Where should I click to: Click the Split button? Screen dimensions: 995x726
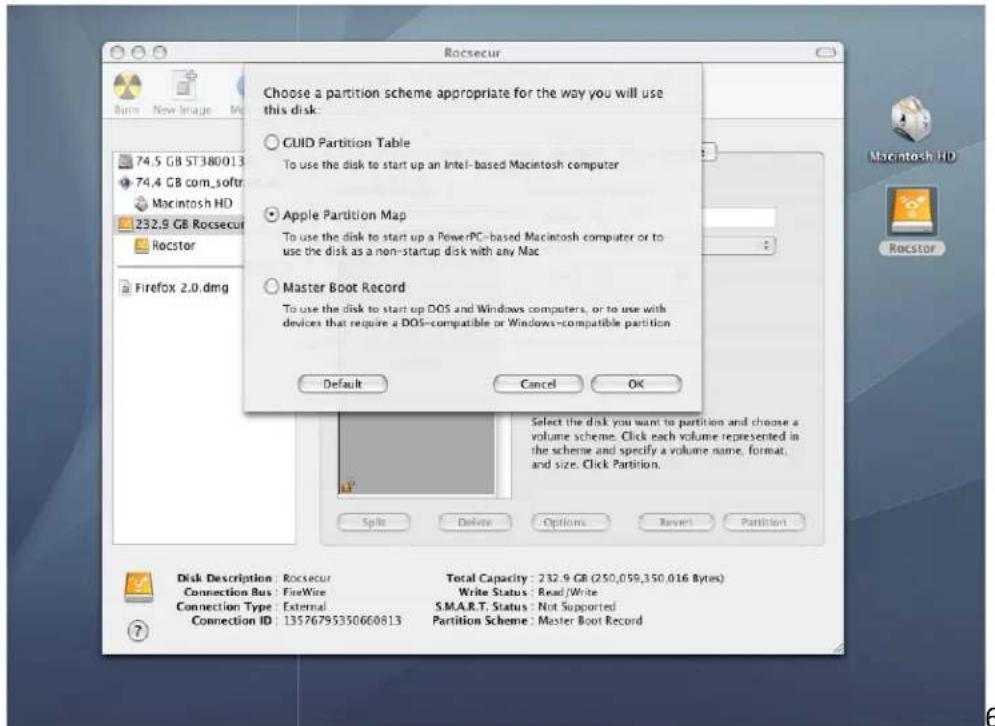374,522
